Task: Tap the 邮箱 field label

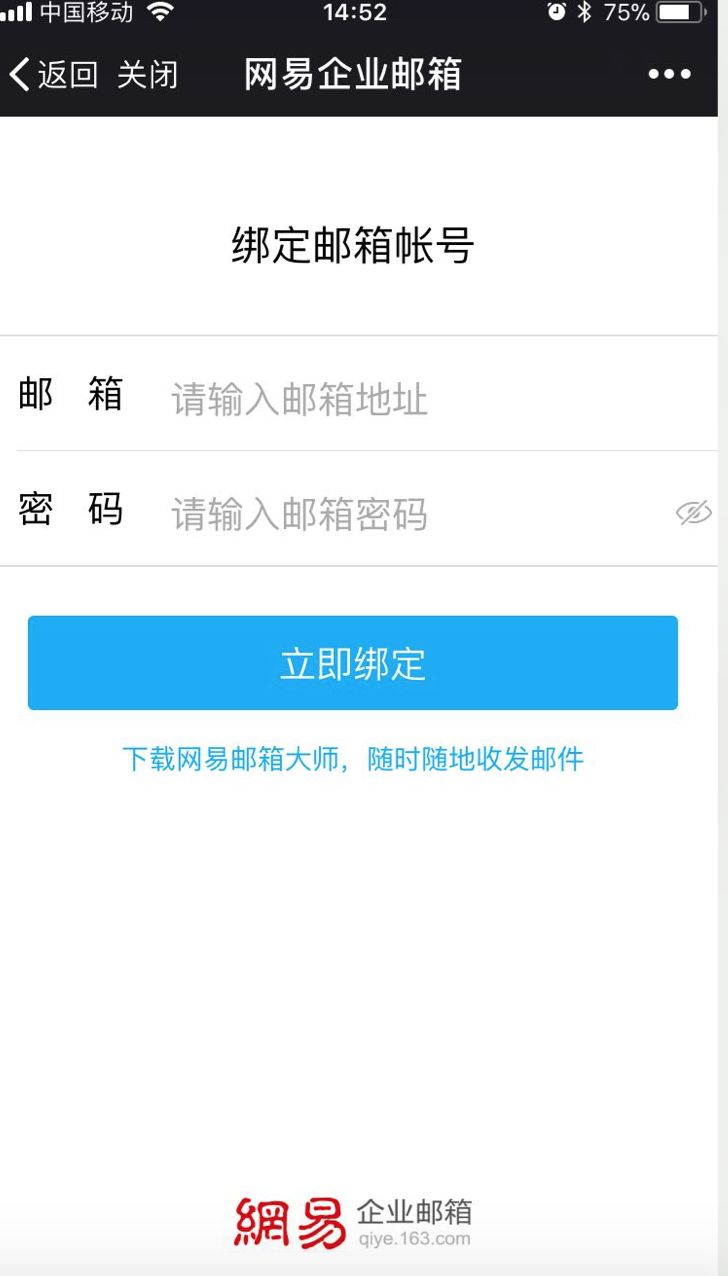Action: (x=71, y=394)
